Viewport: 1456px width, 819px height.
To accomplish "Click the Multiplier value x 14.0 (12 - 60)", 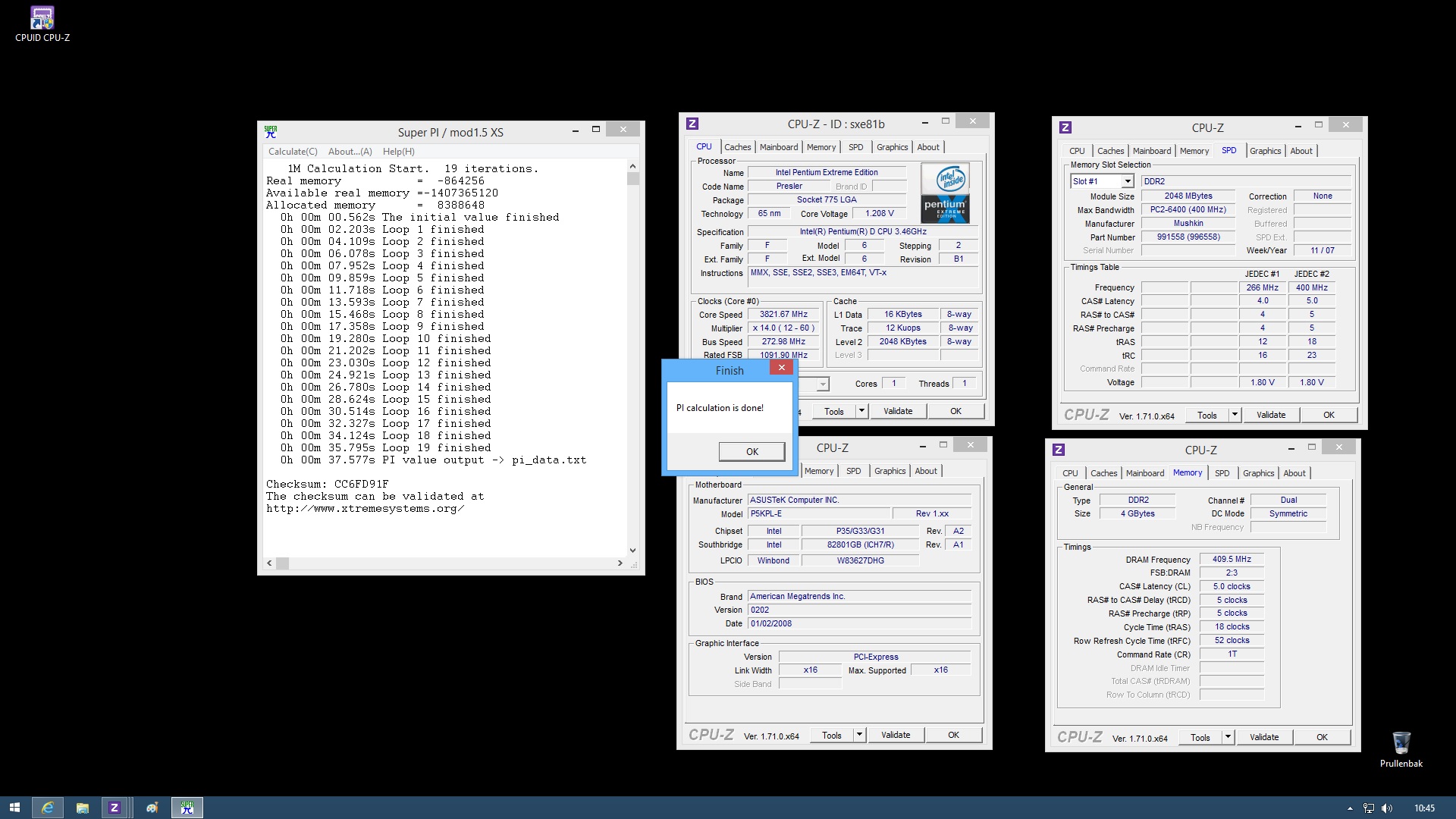I will 783,328.
